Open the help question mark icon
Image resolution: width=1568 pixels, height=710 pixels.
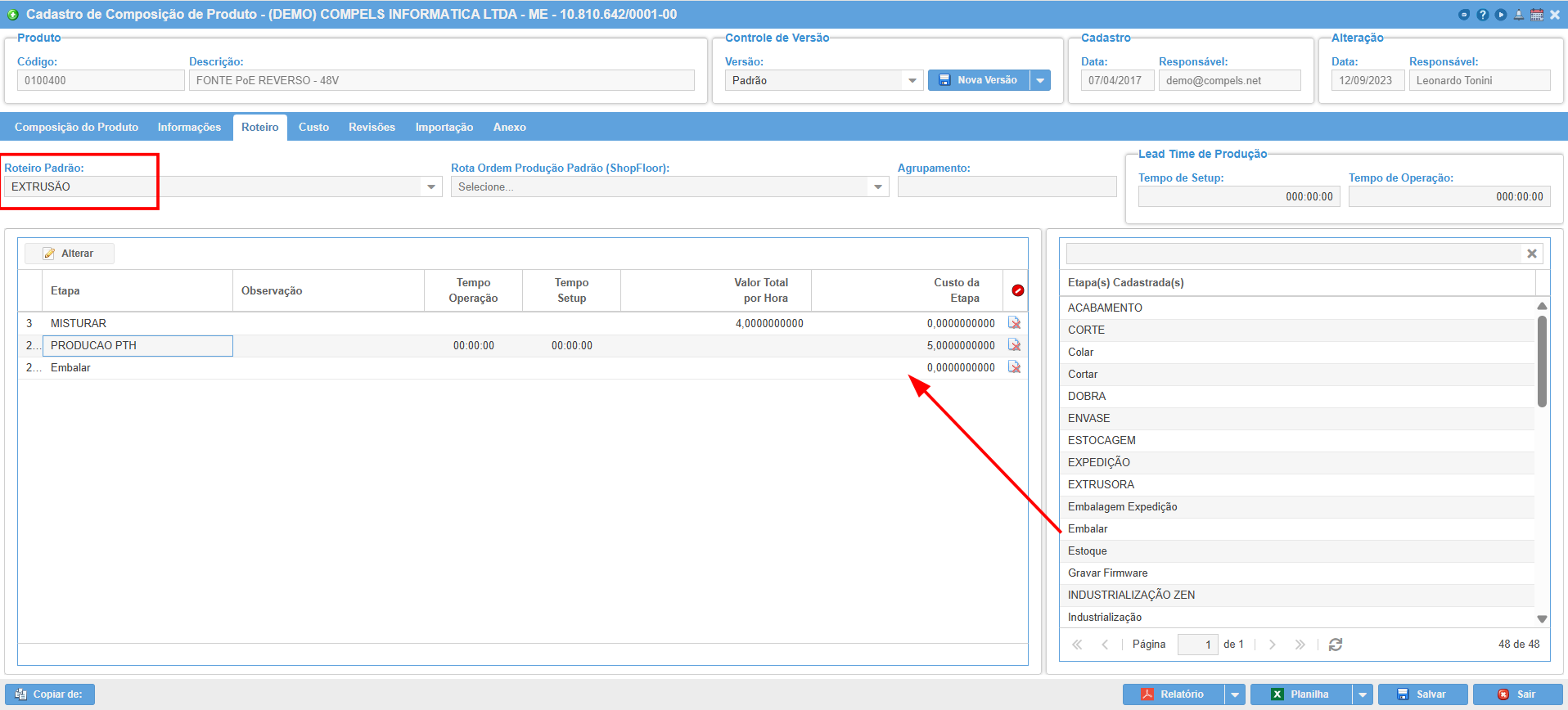pos(1483,15)
